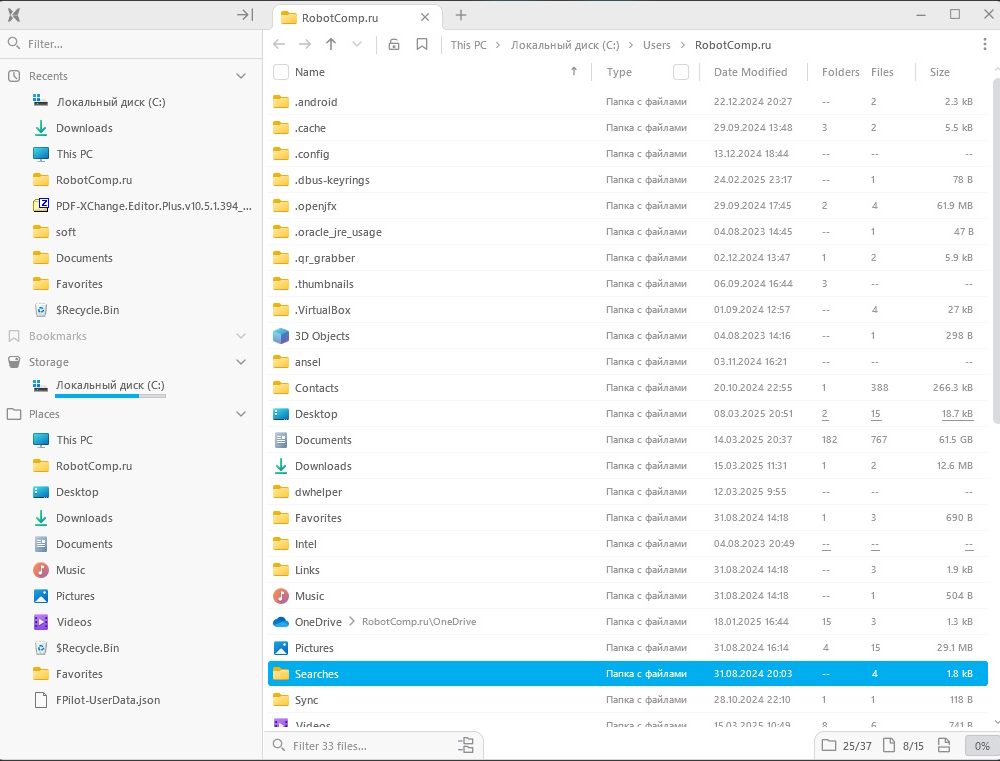Screen dimensions: 1000x761
Task: Click the 3D Objects cube icon
Action: point(281,336)
